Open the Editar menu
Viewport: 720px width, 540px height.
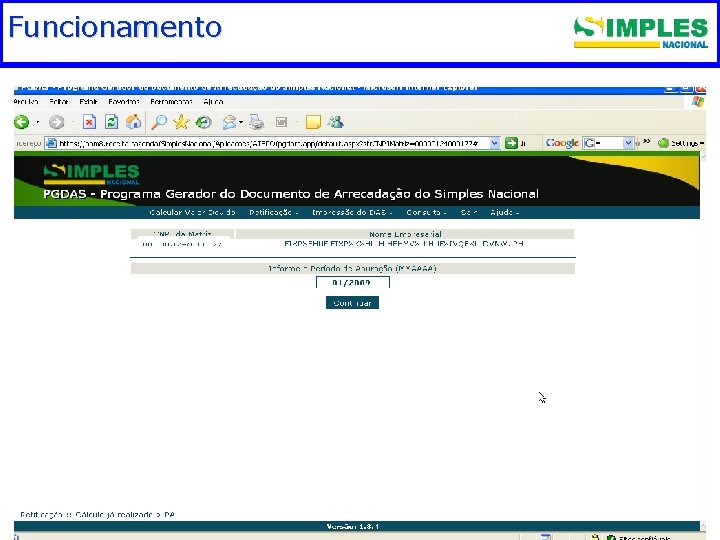pos(59,101)
